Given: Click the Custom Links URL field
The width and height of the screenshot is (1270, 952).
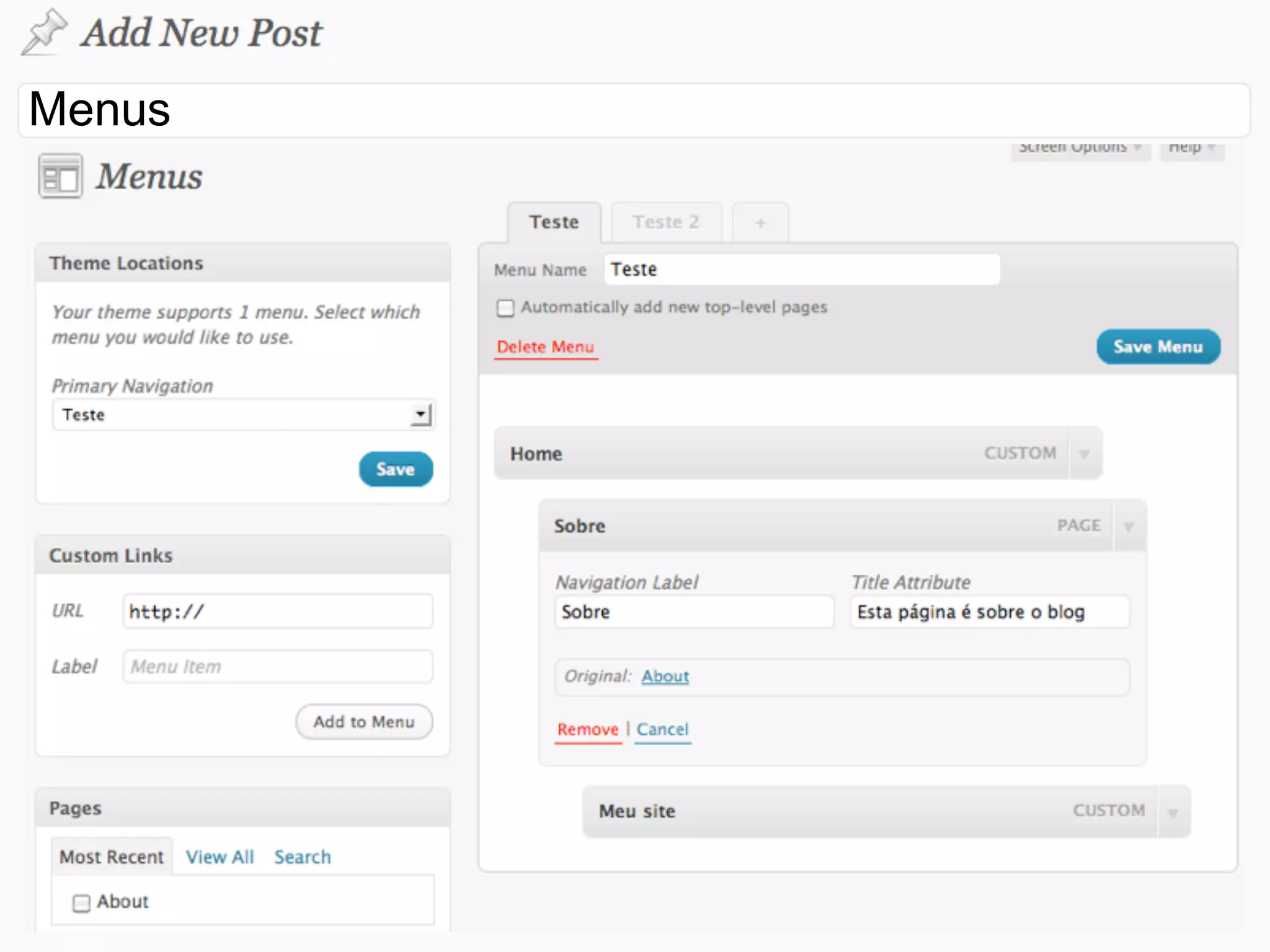Looking at the screenshot, I should click(277, 612).
